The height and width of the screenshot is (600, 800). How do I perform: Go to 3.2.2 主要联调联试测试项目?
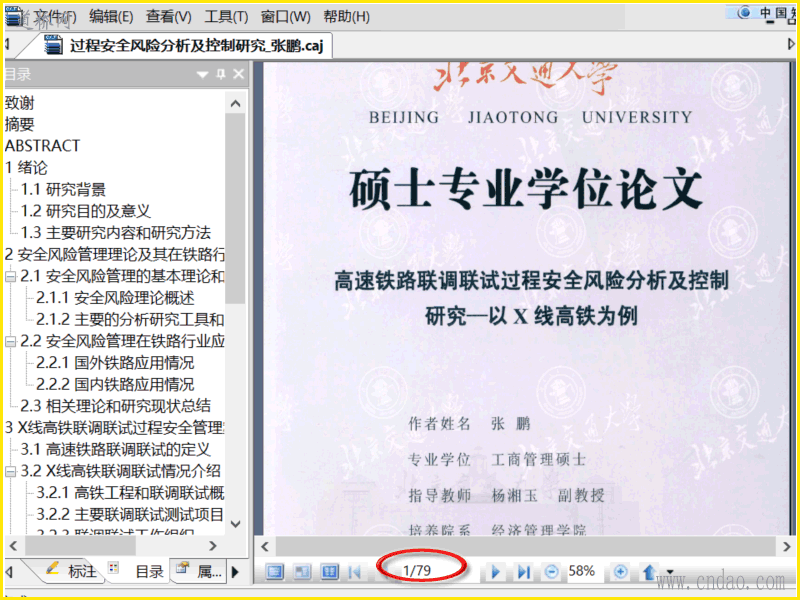pos(130,514)
